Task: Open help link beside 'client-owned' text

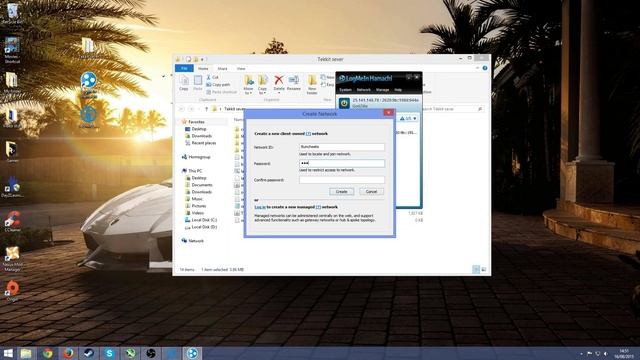Action: tap(308, 133)
